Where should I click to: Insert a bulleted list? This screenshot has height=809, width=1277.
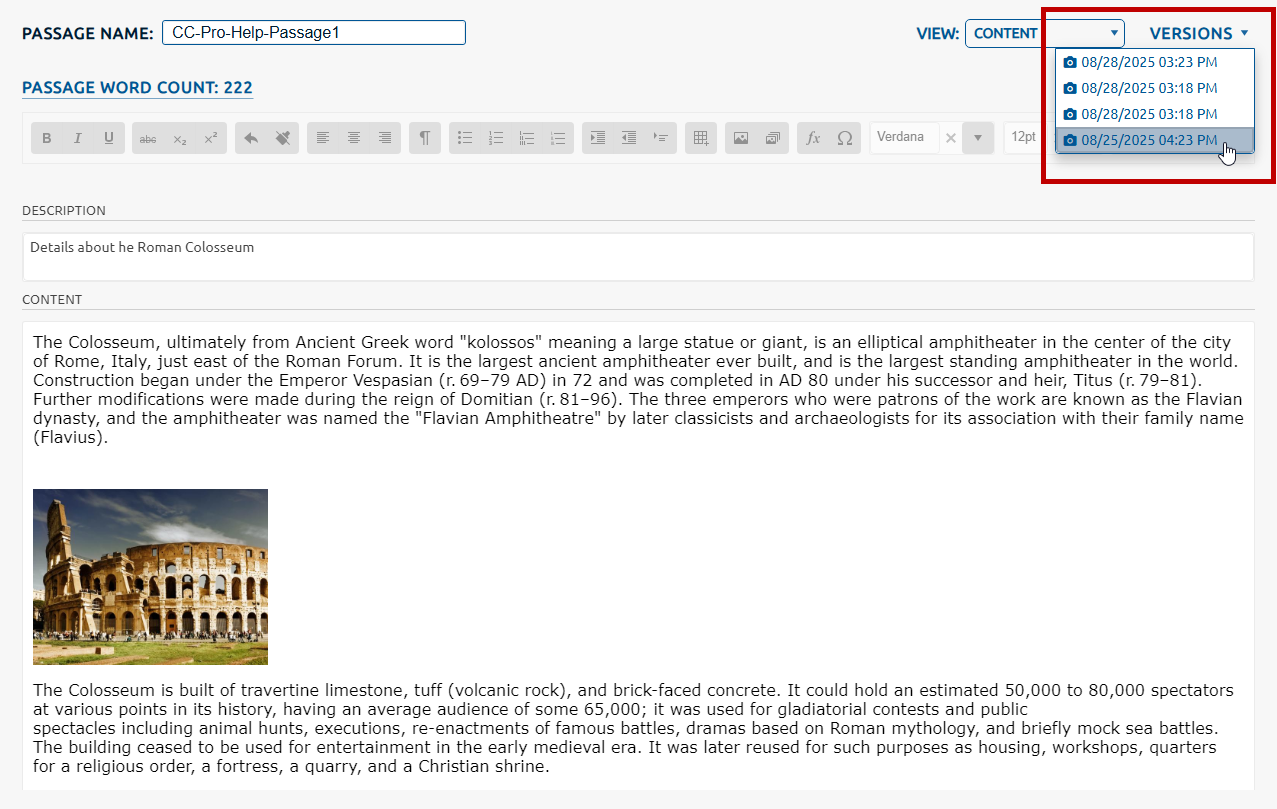(x=465, y=138)
